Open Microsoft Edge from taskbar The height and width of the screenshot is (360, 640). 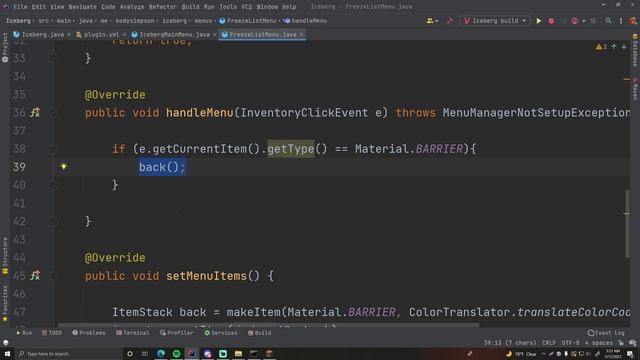coord(161,353)
